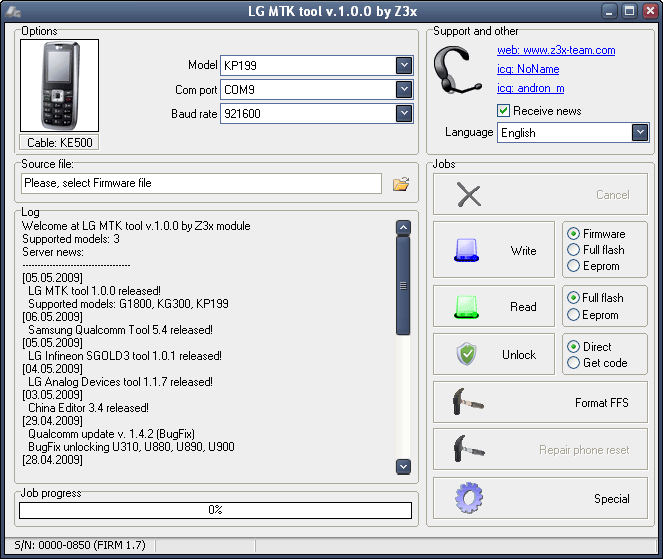Click the log scrollbar thumb
The height and width of the screenshot is (559, 663).
click(403, 285)
